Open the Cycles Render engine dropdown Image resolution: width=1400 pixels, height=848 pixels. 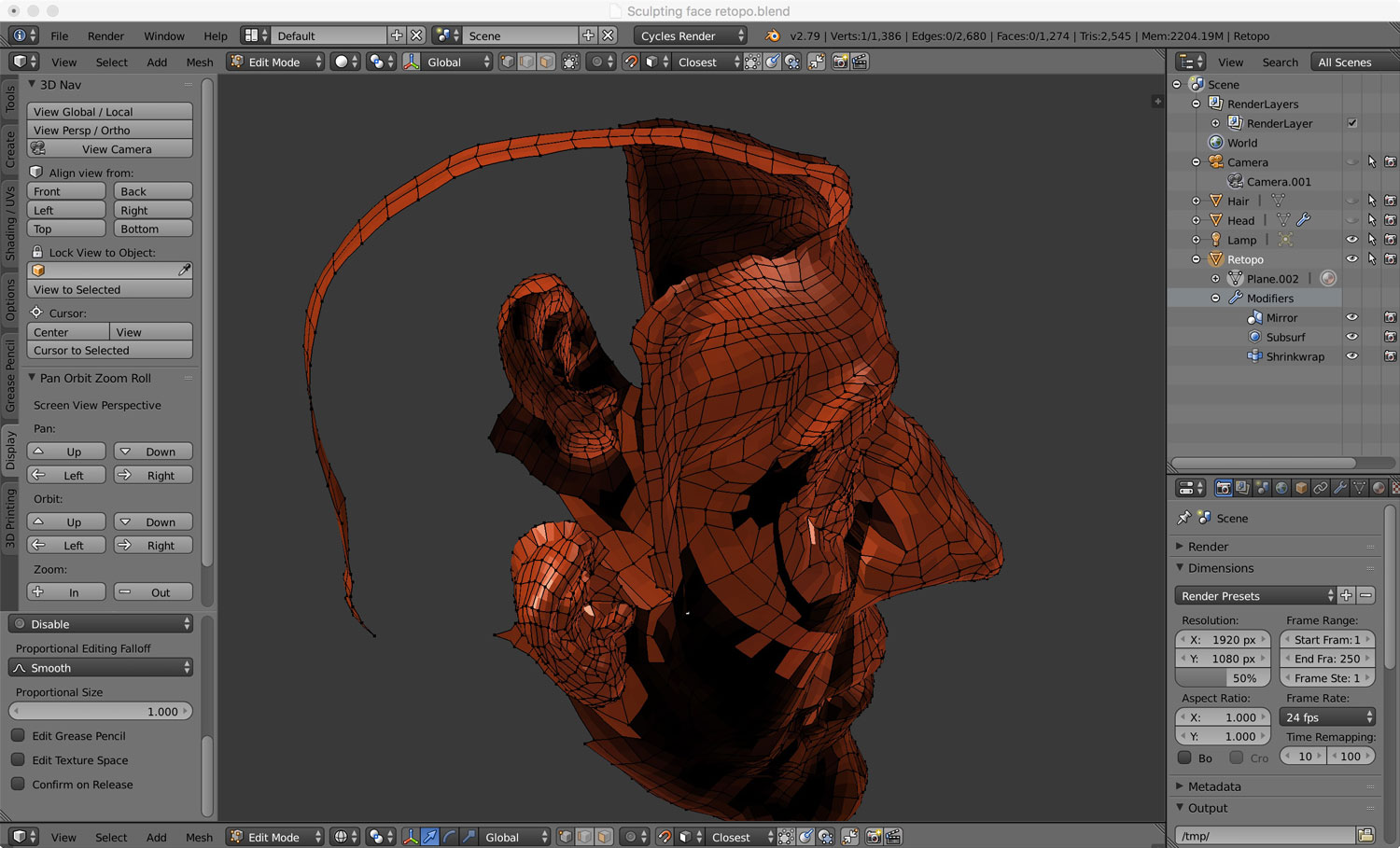691,35
